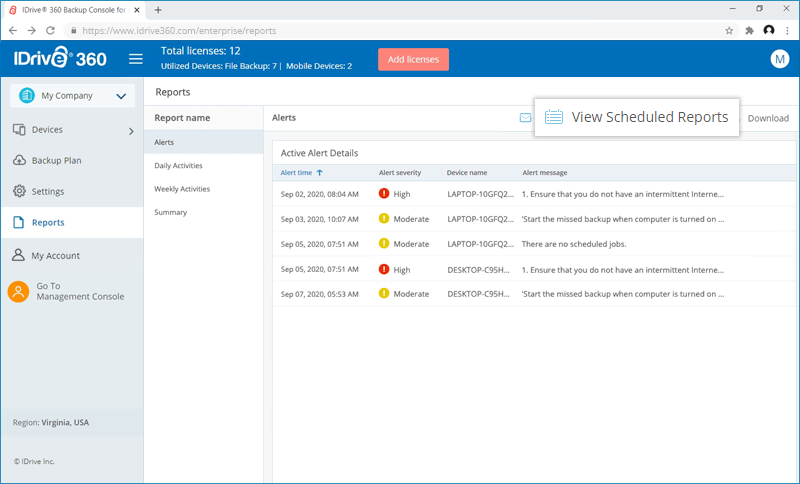Select 'Sep 03, 2020, 10:07 AM' cell
The image size is (800, 484).
(x=319, y=219)
